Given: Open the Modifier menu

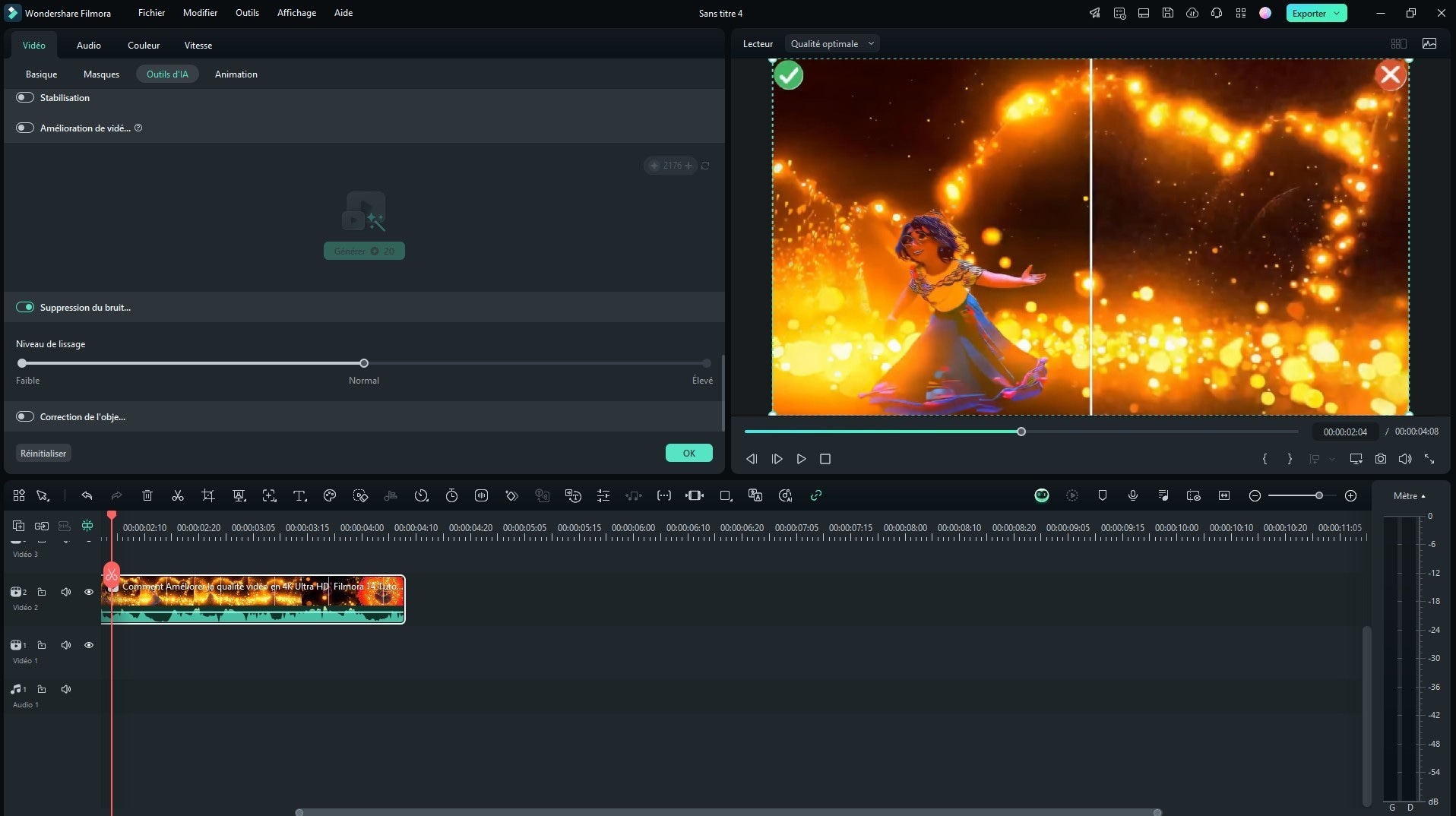Looking at the screenshot, I should [200, 13].
